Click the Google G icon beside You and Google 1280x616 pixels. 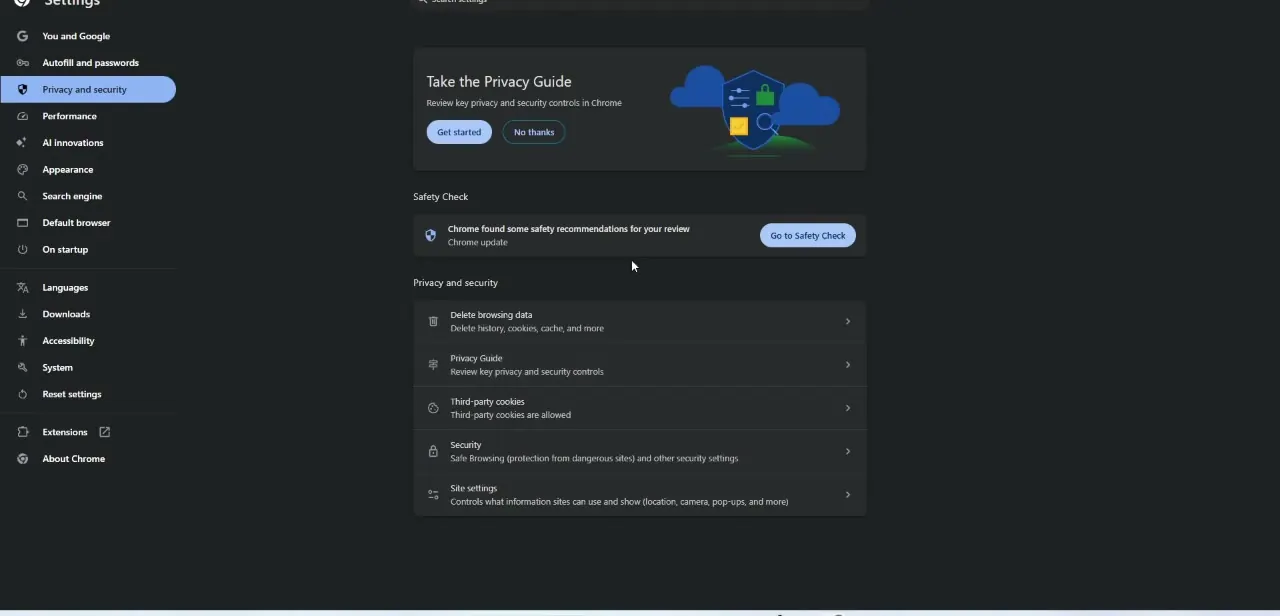pos(22,36)
